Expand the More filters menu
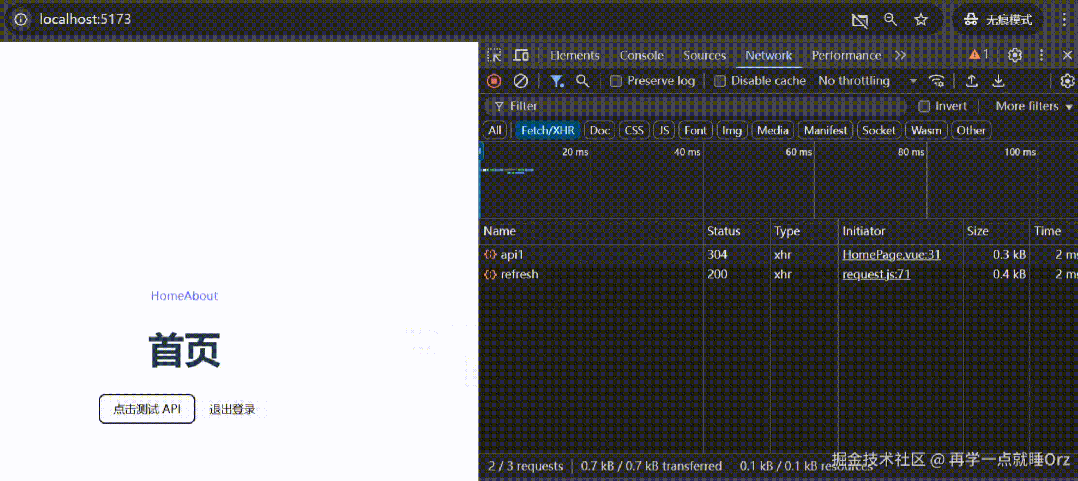Screen dimensions: 1078x481 point(1034,106)
